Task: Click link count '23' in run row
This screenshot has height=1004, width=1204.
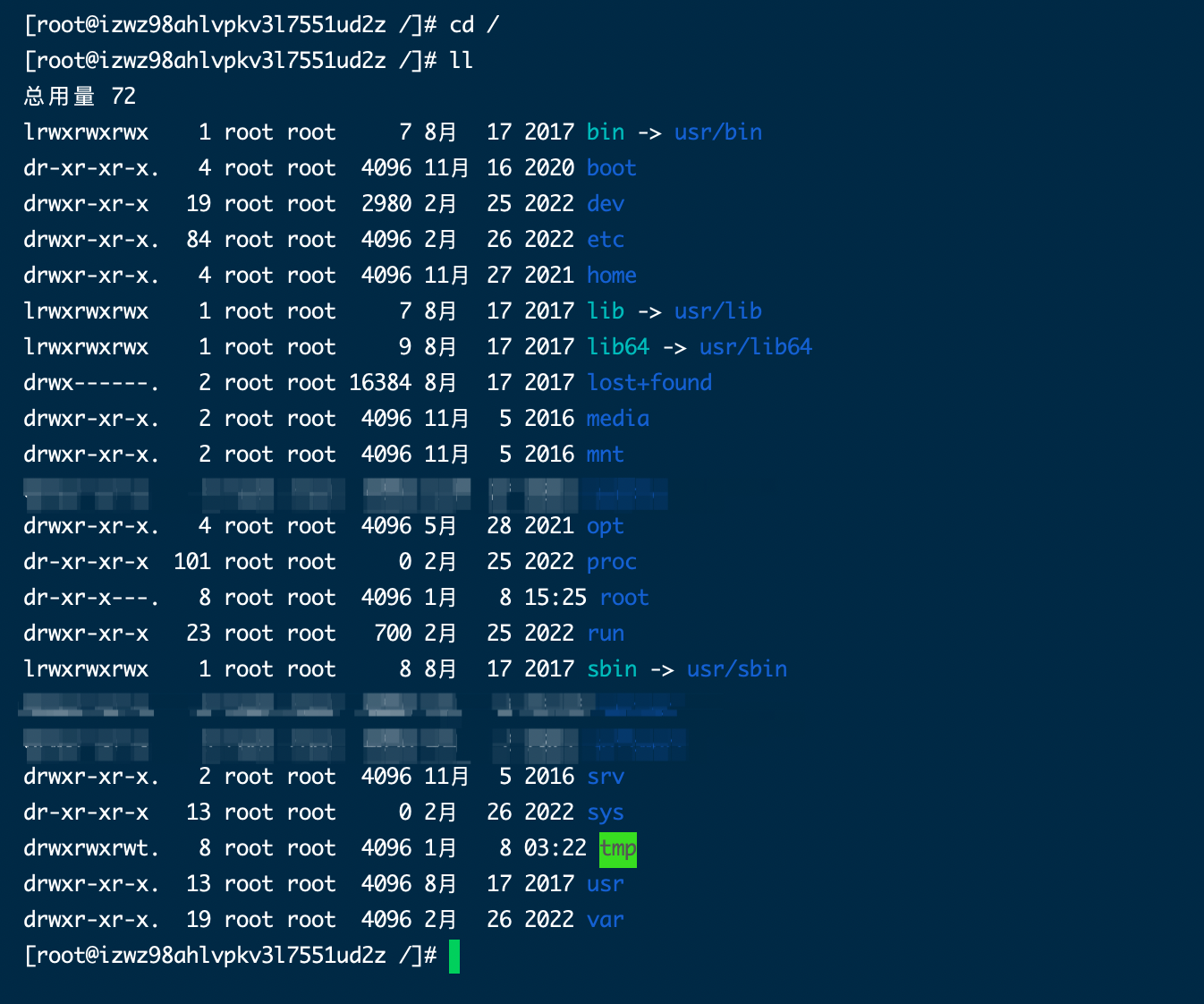Action: click(199, 634)
